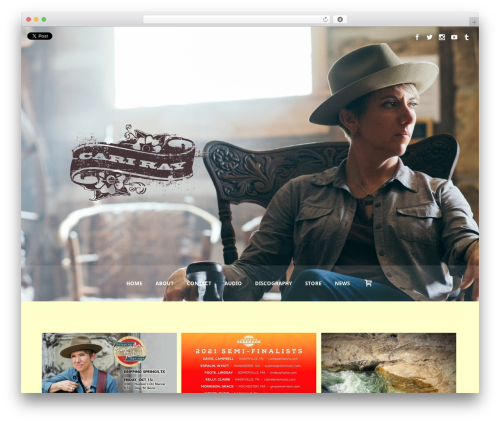
Task: Open the 2021 Semi-Finalists poster thumbnail
Action: pos(249,363)
